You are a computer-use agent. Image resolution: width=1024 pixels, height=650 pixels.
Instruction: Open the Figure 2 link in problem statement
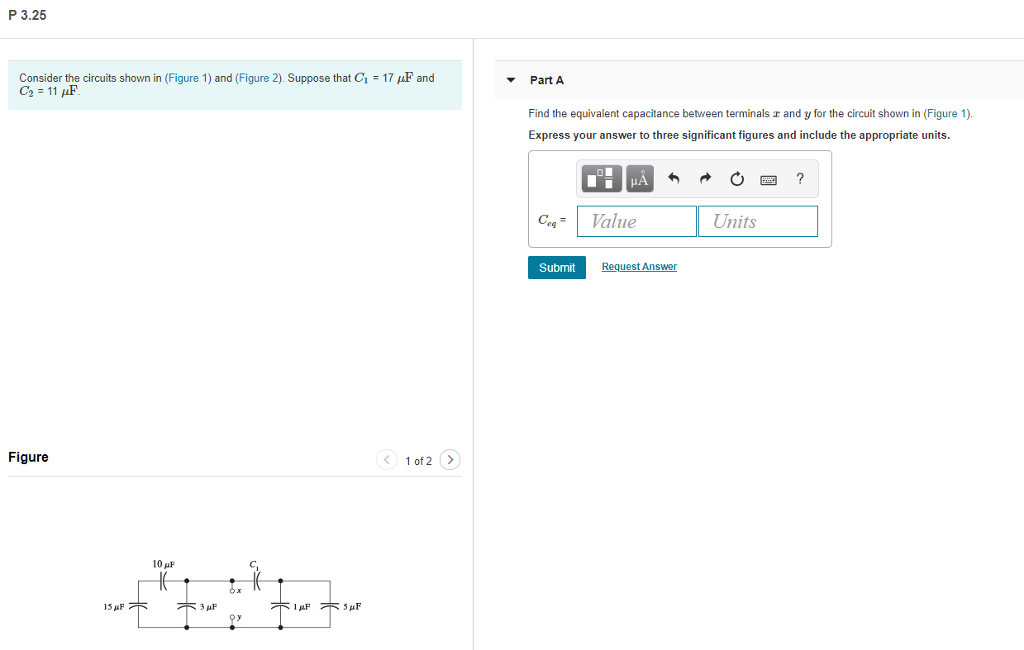click(x=258, y=78)
